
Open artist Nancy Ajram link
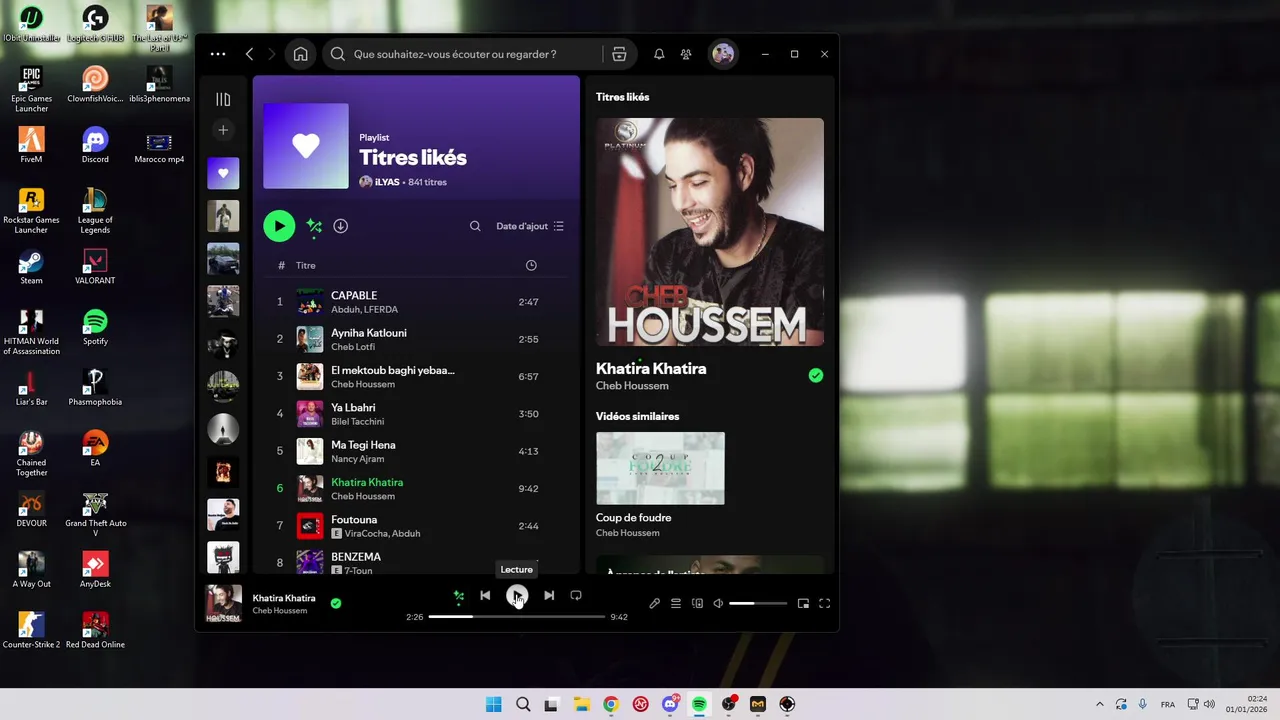(x=358, y=459)
